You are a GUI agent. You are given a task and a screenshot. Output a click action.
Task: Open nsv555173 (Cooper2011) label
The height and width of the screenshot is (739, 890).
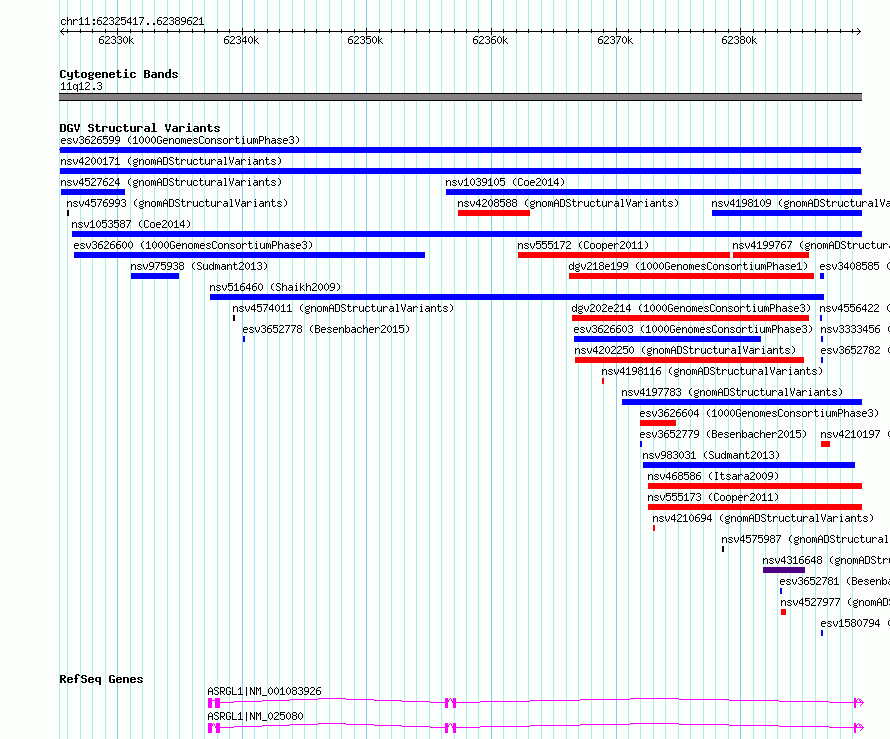tap(713, 497)
